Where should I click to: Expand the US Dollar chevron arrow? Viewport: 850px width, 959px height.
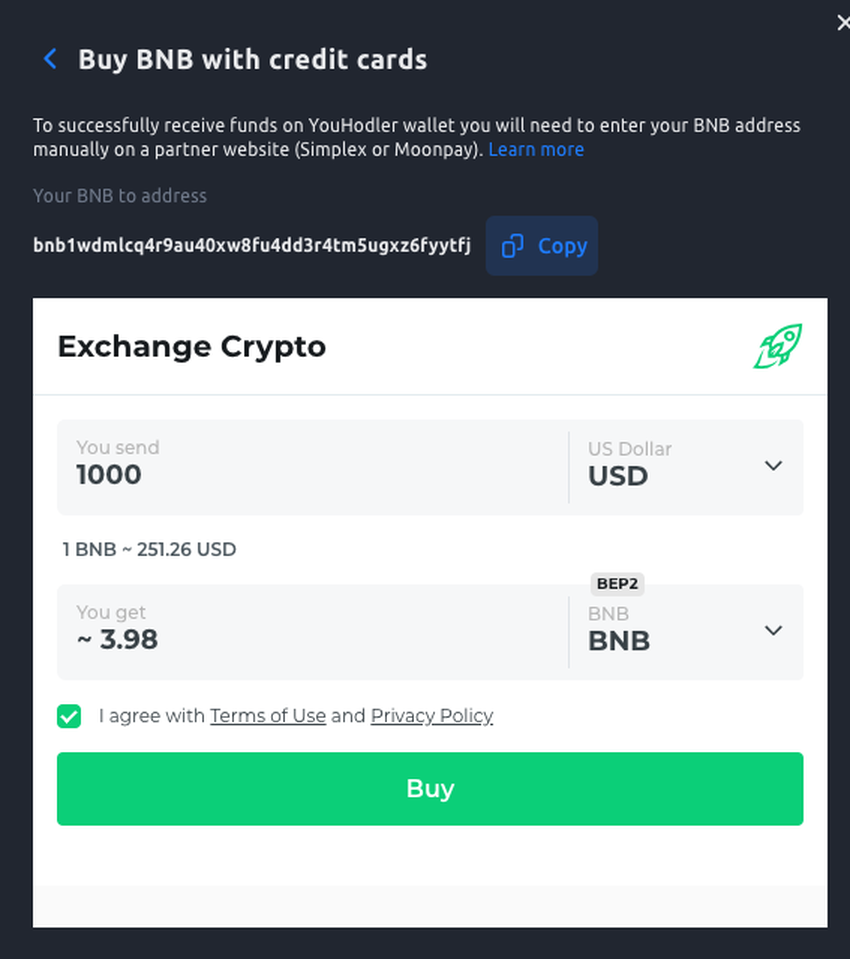click(x=774, y=466)
